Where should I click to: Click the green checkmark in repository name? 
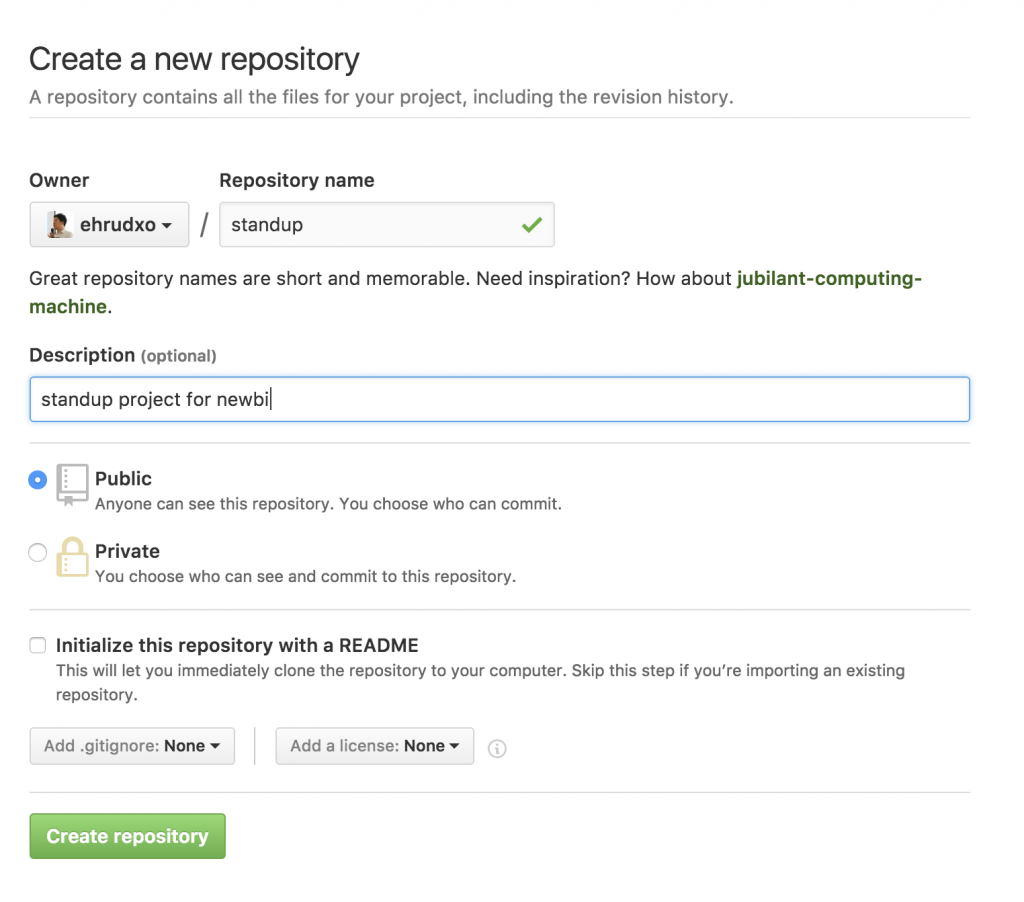[532, 225]
